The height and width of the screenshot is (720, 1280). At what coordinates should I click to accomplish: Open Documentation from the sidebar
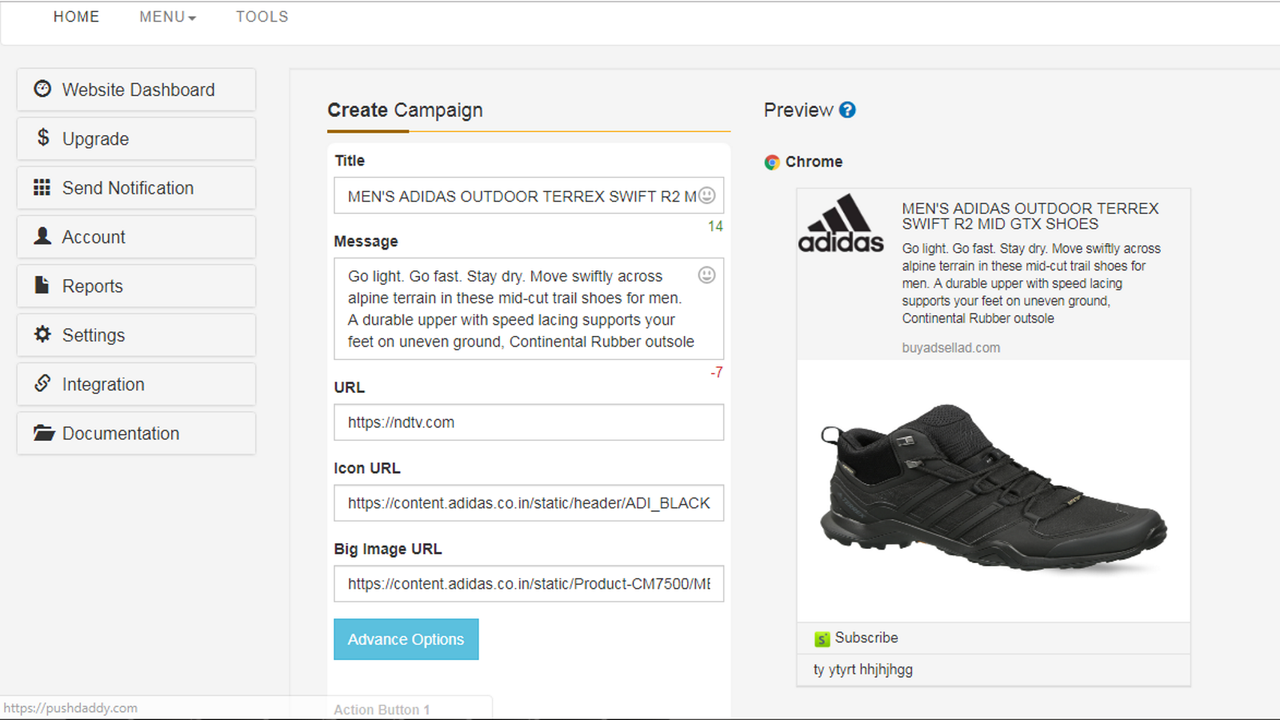point(136,433)
